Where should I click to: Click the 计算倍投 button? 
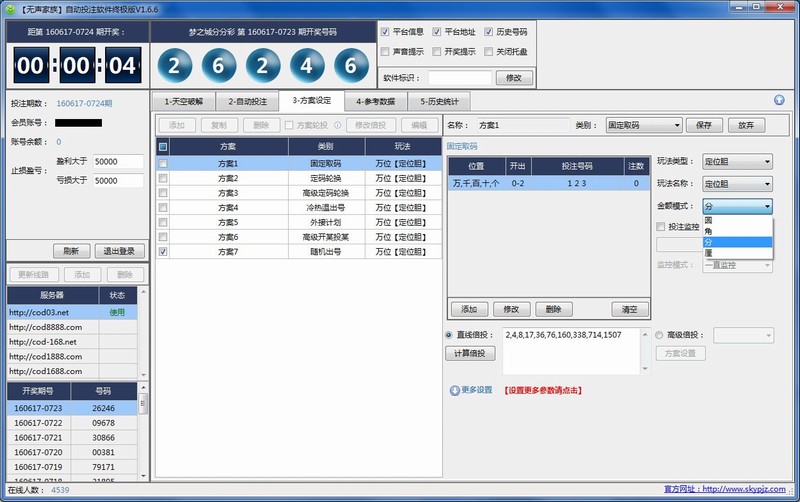coord(469,353)
